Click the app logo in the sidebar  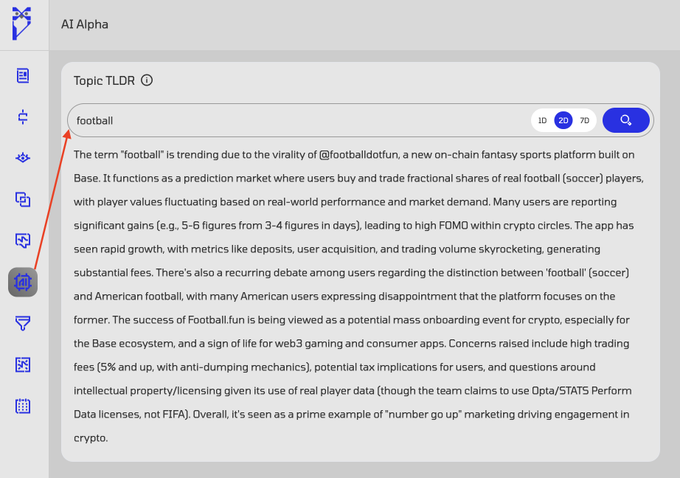coord(22,23)
